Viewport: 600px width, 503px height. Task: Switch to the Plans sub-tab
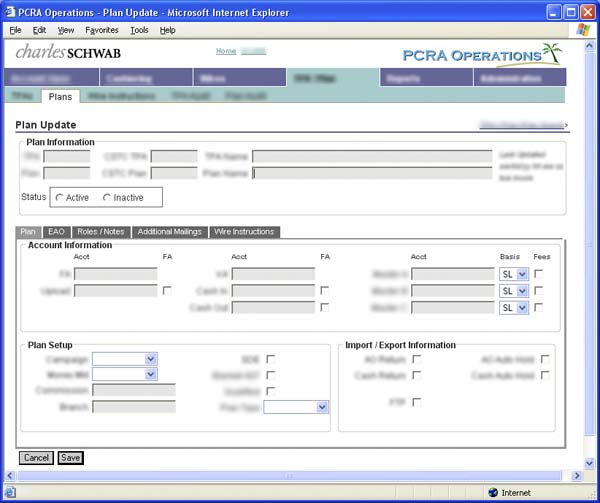click(60, 97)
